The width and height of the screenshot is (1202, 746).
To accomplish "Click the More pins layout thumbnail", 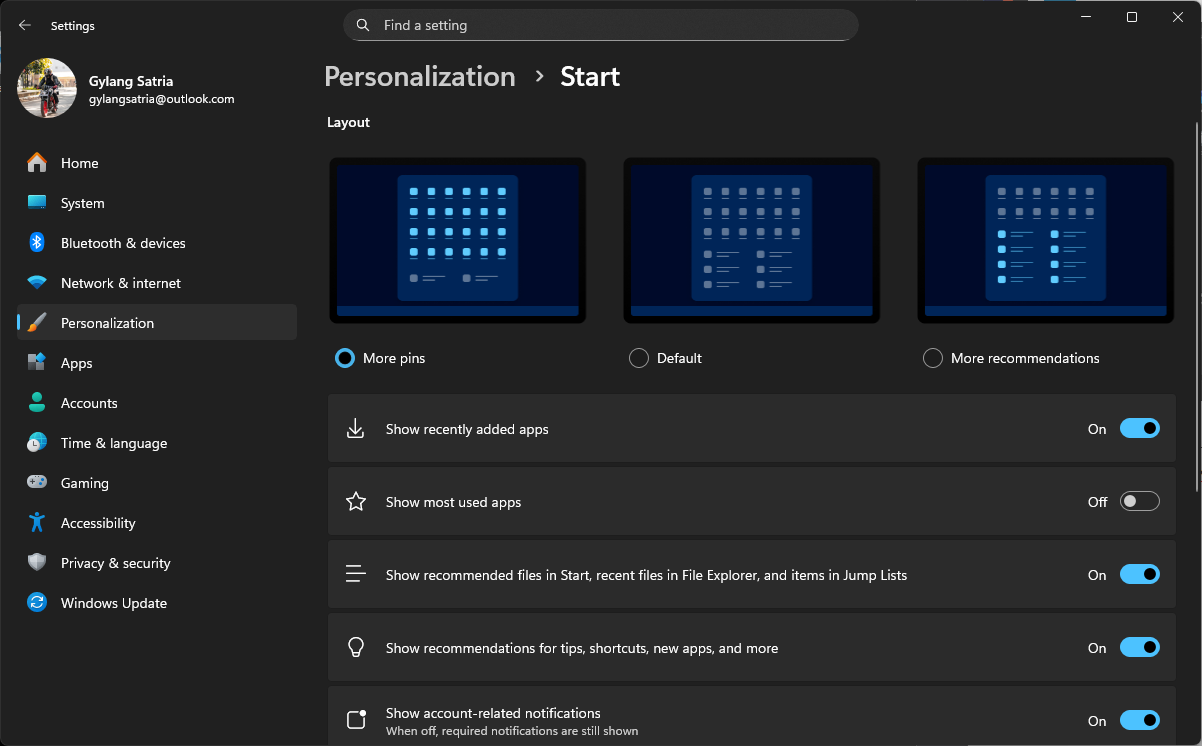I will click(457, 240).
